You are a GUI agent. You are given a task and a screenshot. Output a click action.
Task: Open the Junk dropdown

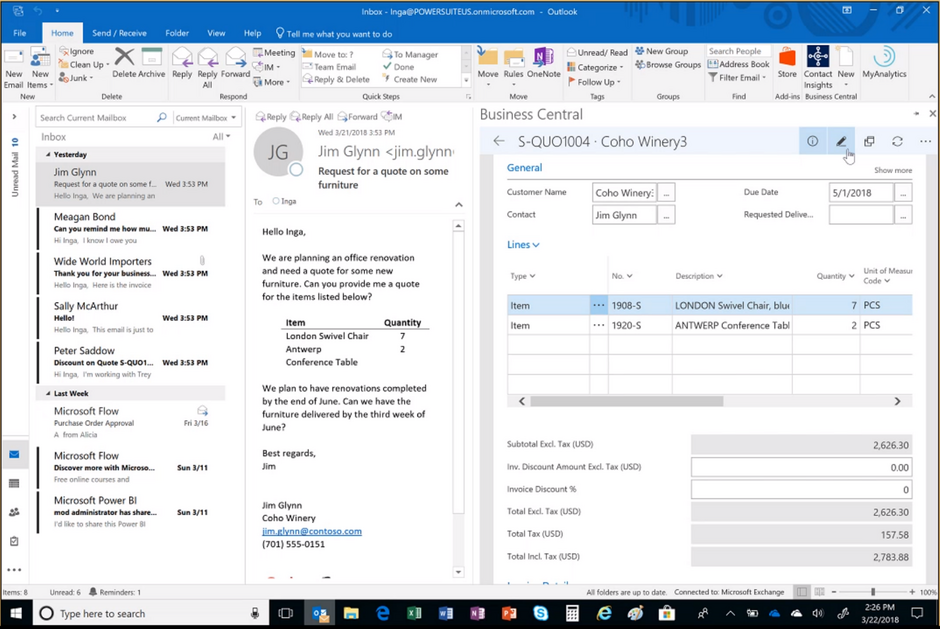click(76, 78)
